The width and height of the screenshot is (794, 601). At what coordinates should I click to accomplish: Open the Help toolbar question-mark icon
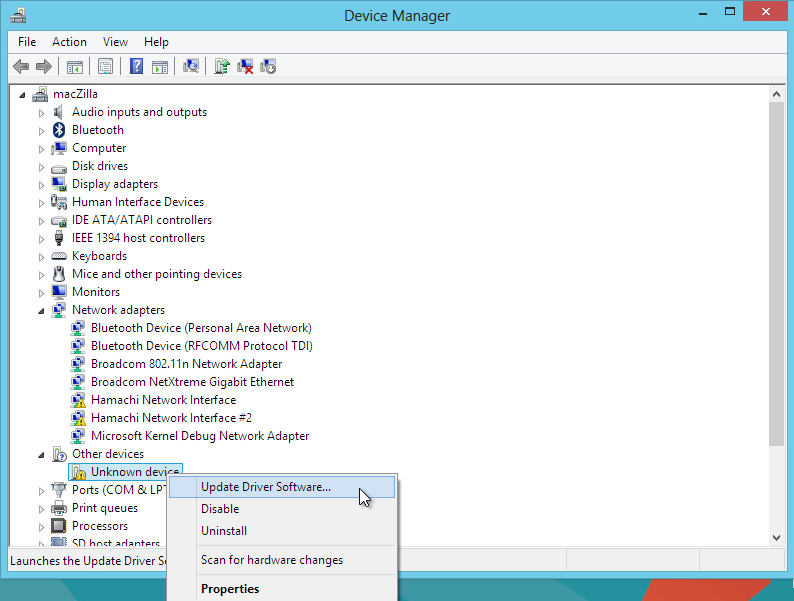pyautogui.click(x=136, y=66)
